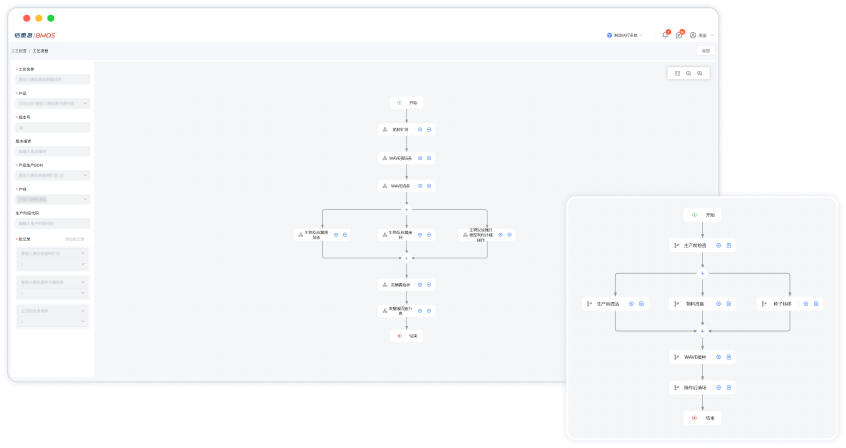The image size is (846, 448).
Task: Click the button at top right below header
Action: click(x=705, y=50)
